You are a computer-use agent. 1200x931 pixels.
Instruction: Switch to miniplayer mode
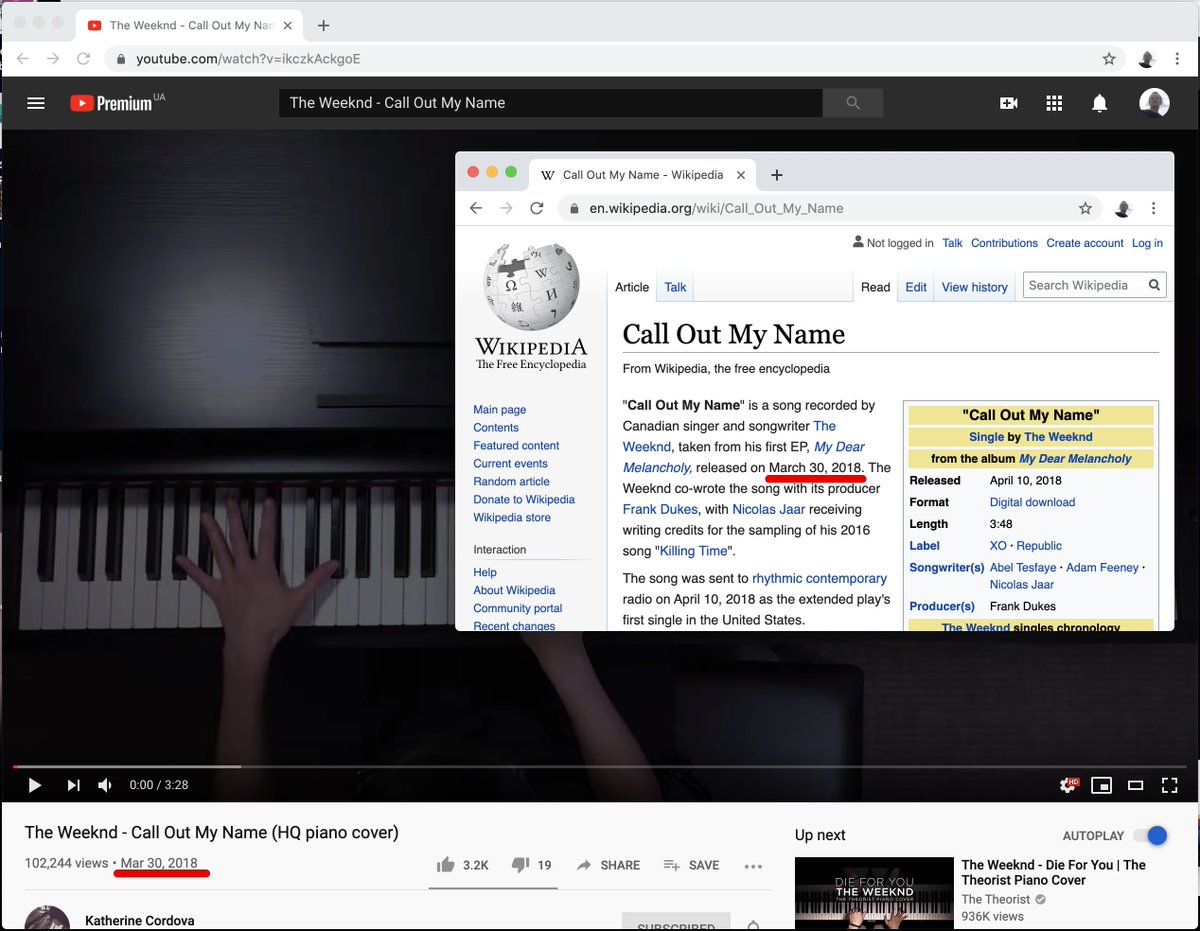(1101, 785)
